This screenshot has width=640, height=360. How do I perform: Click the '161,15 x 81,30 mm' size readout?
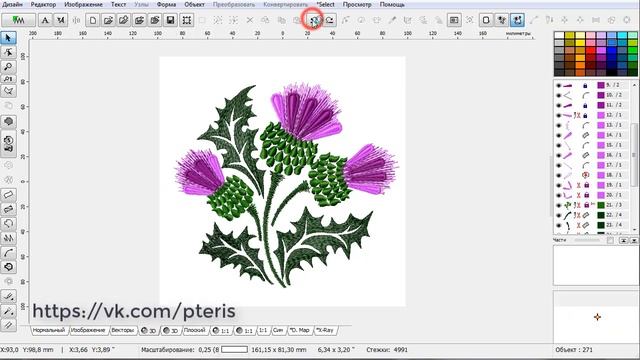(279, 350)
